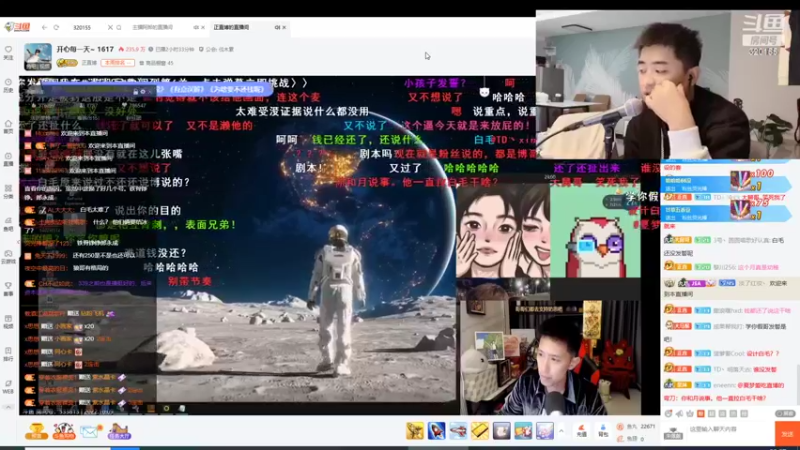Open the trophy Events sidebar item

(8, 289)
